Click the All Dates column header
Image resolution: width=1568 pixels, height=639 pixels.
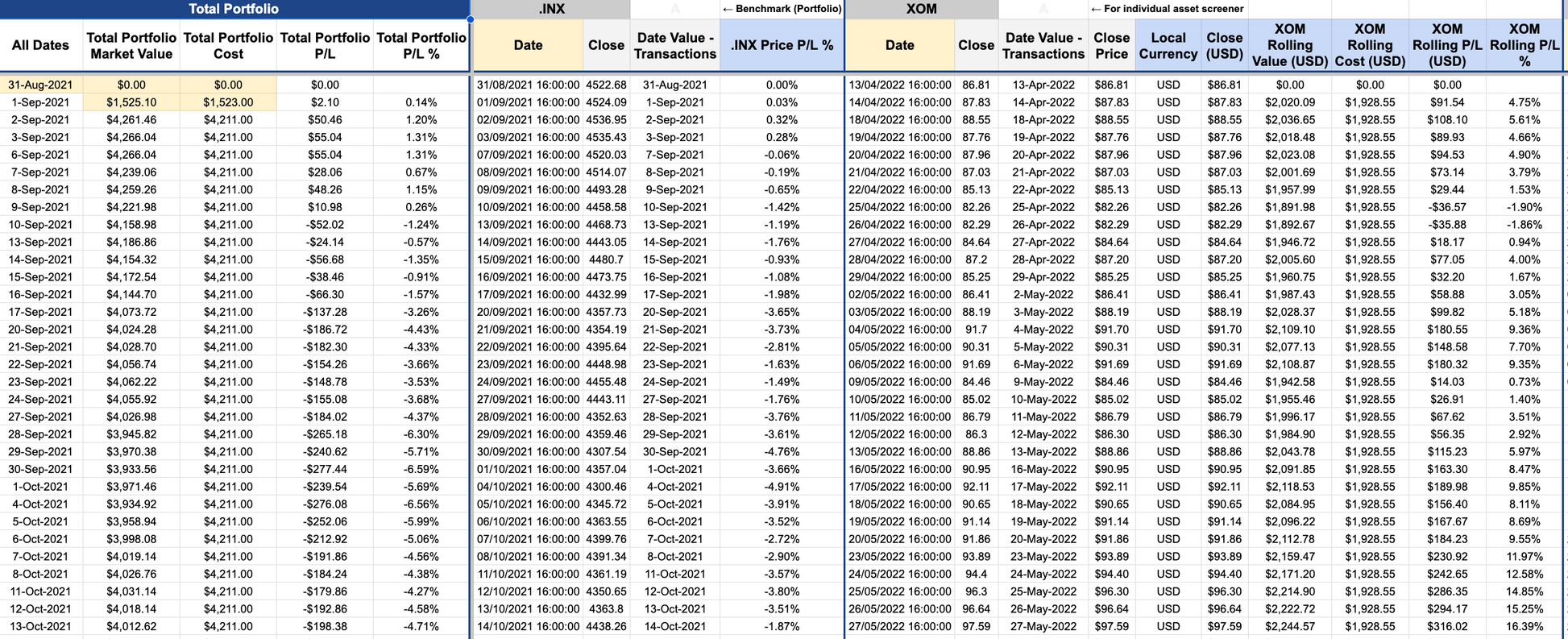coord(40,46)
